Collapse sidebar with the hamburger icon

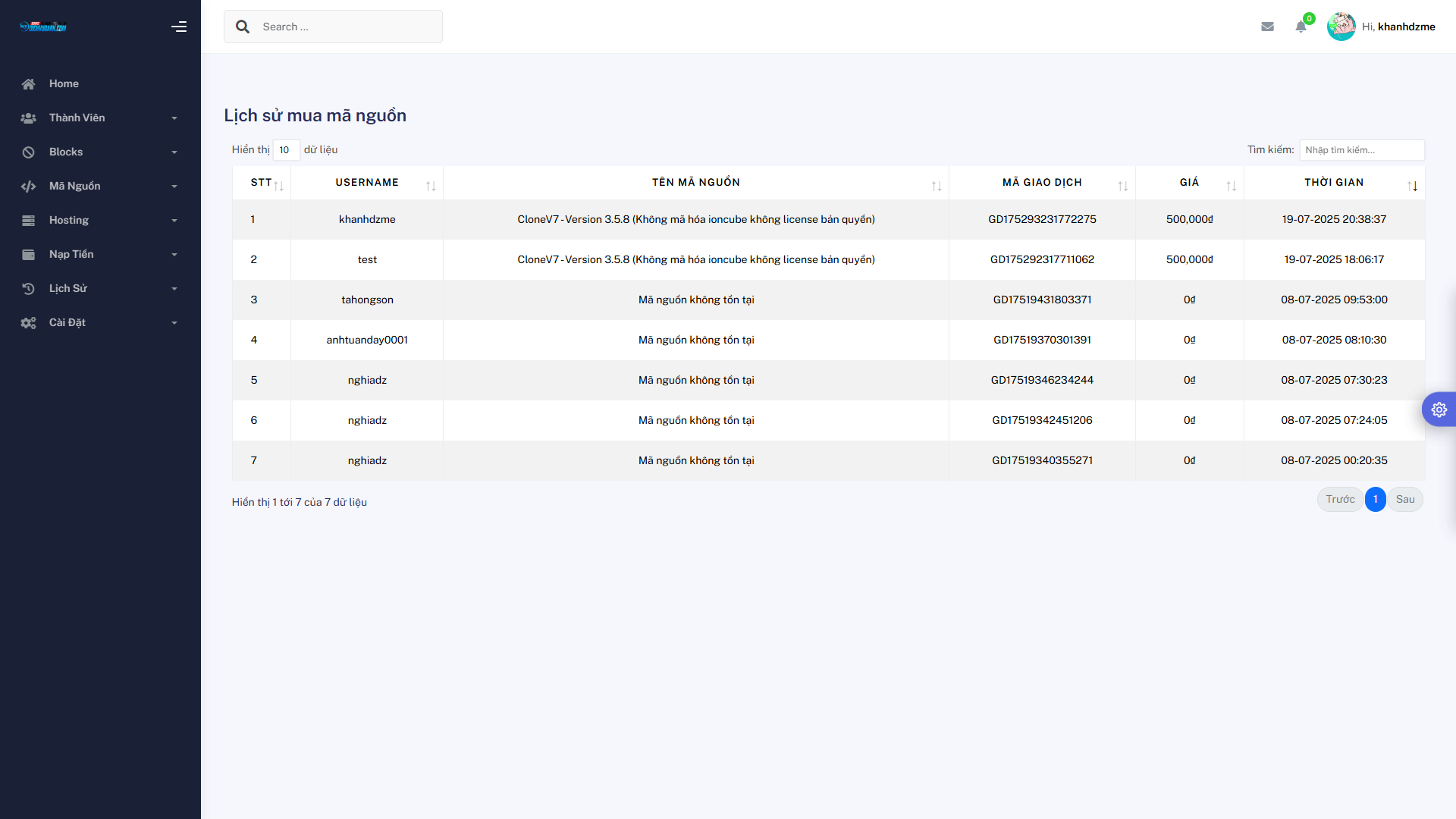click(x=179, y=27)
